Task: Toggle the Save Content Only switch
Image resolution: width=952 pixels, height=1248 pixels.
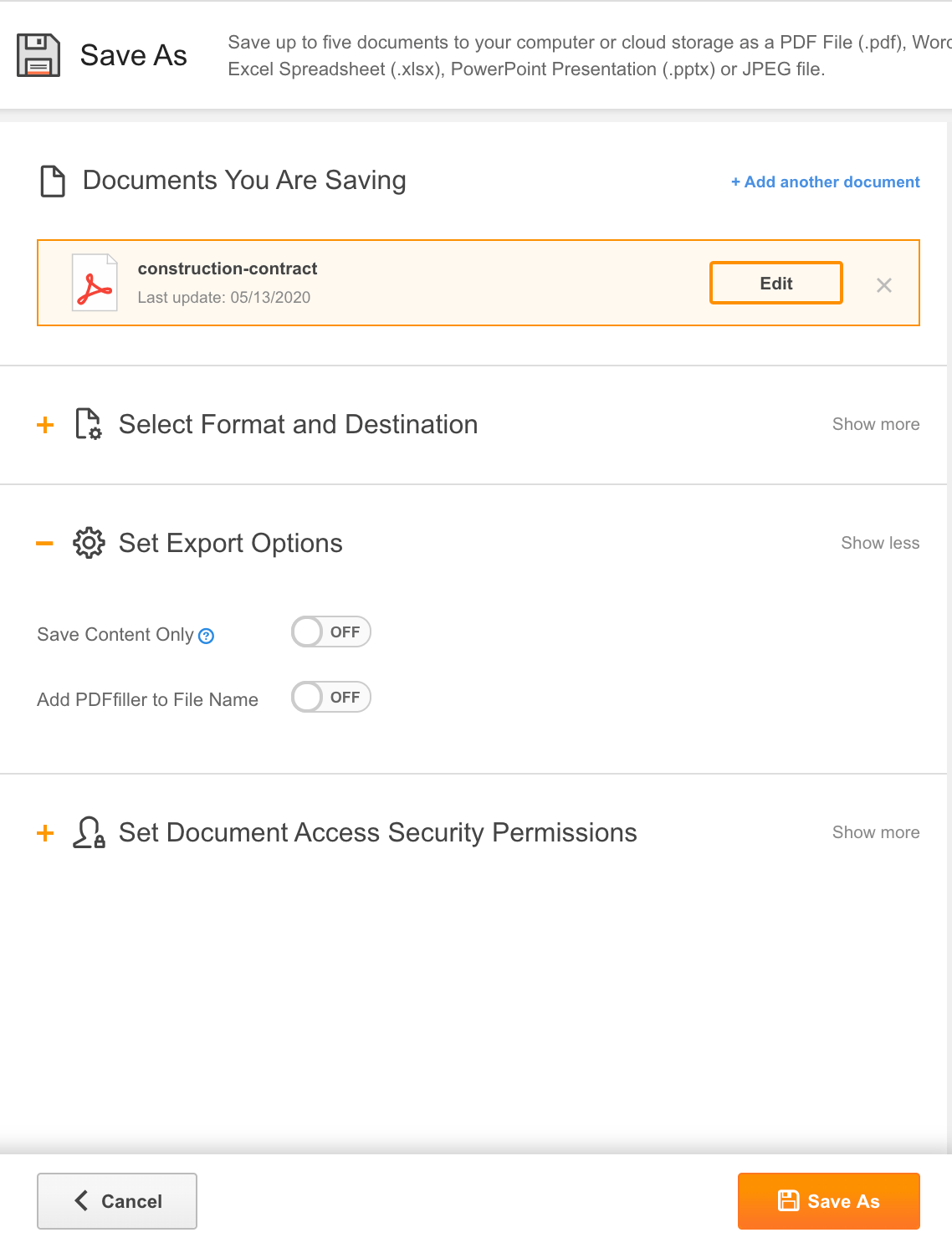Action: (x=331, y=632)
